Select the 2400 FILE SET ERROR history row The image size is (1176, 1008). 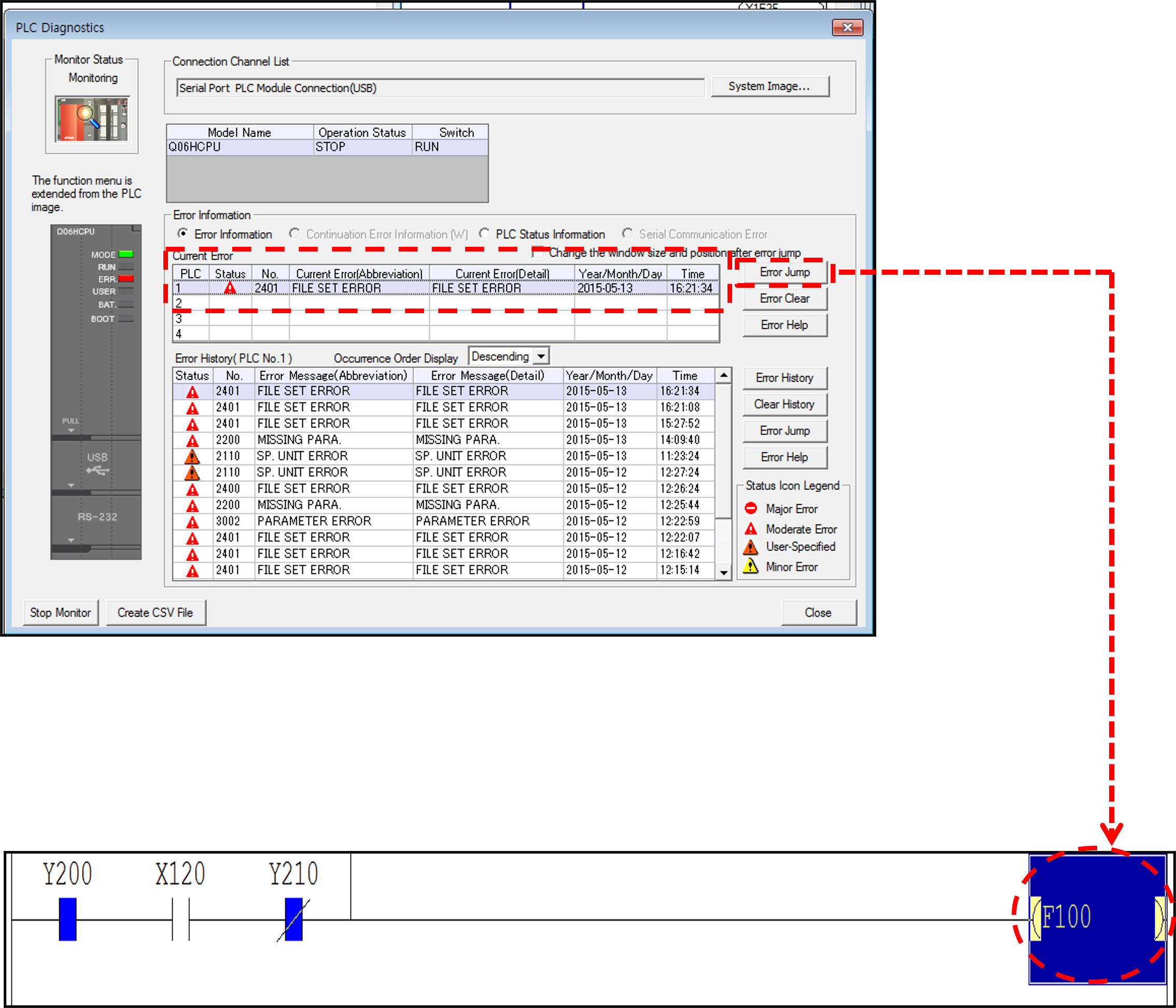443,488
